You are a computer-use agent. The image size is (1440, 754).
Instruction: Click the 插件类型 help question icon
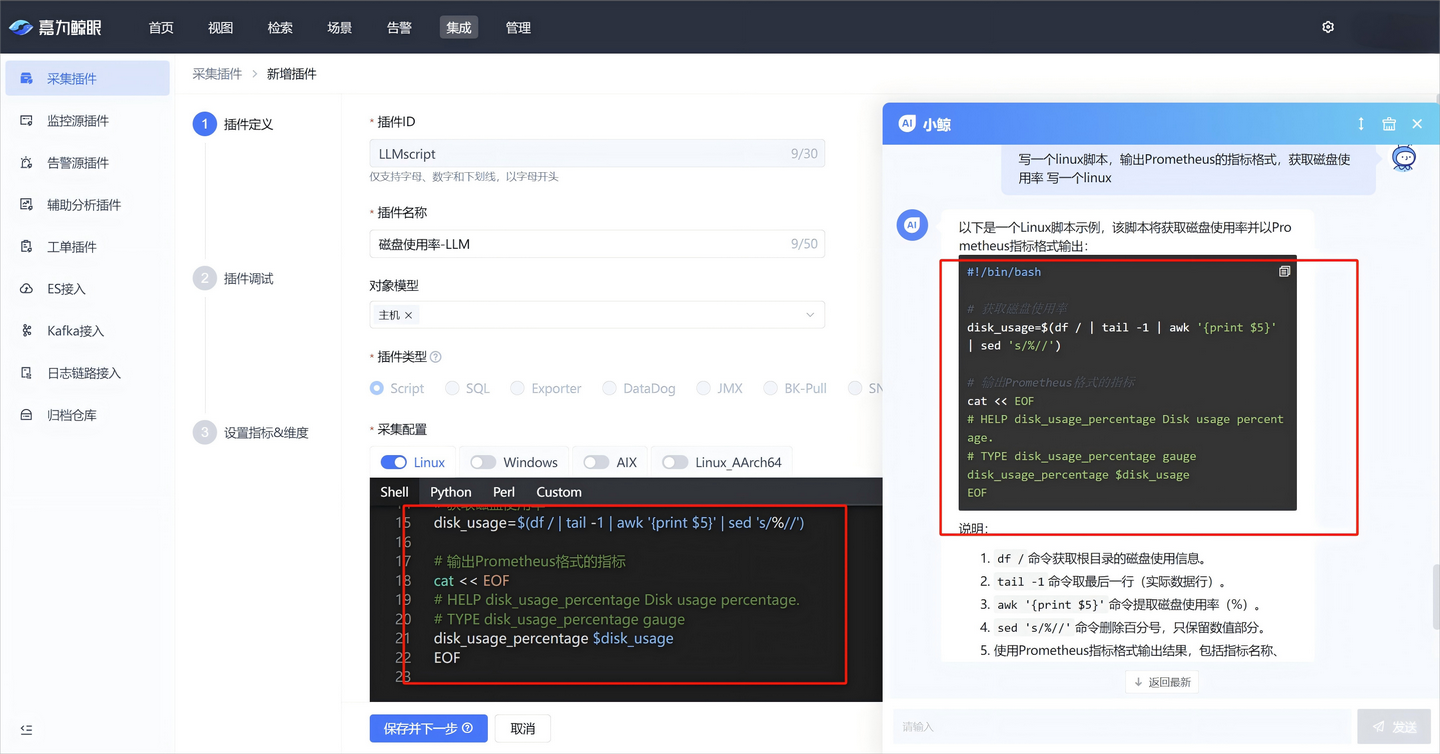[436, 357]
